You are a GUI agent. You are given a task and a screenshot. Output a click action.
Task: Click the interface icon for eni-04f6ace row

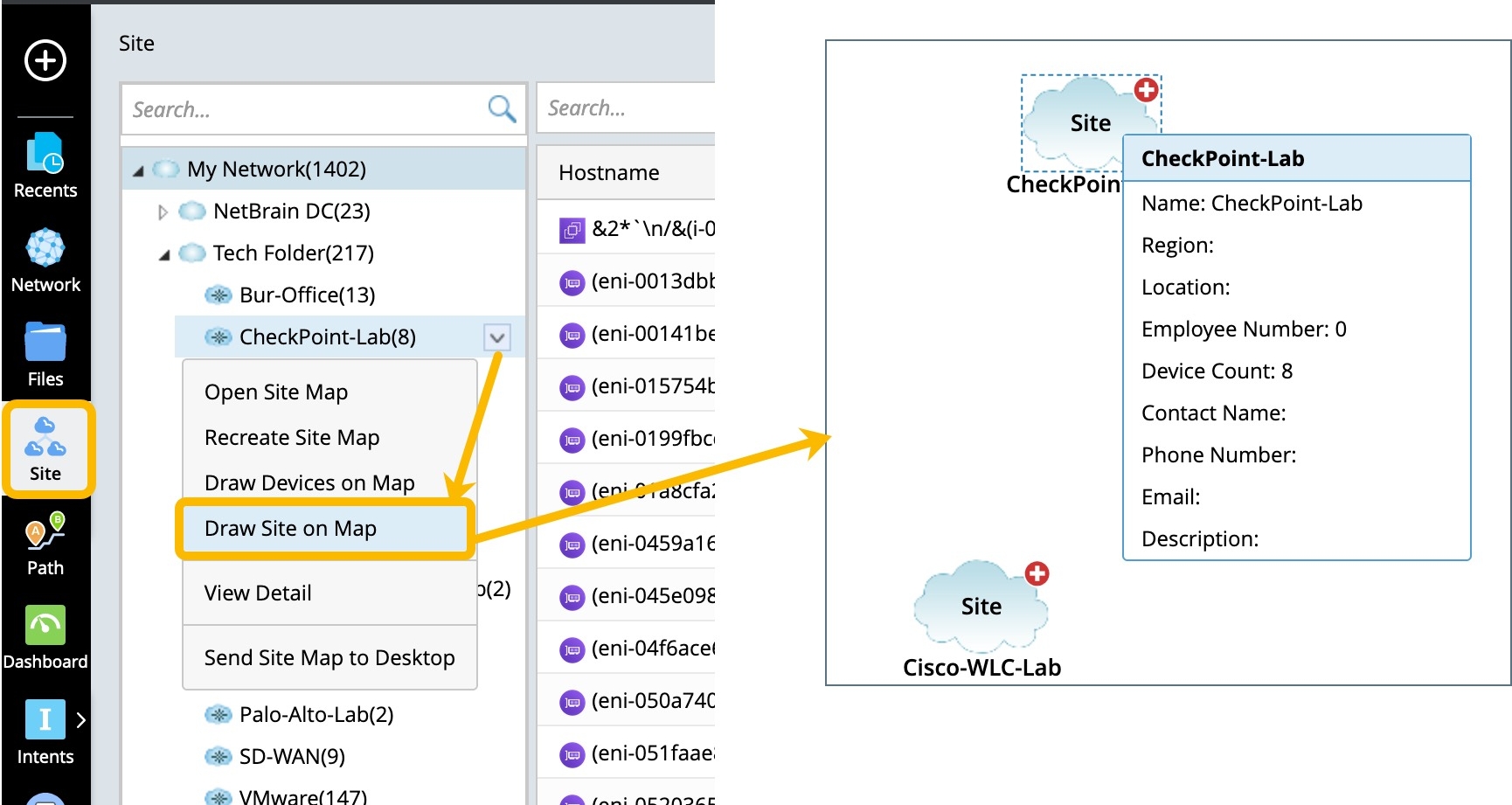coord(572,649)
